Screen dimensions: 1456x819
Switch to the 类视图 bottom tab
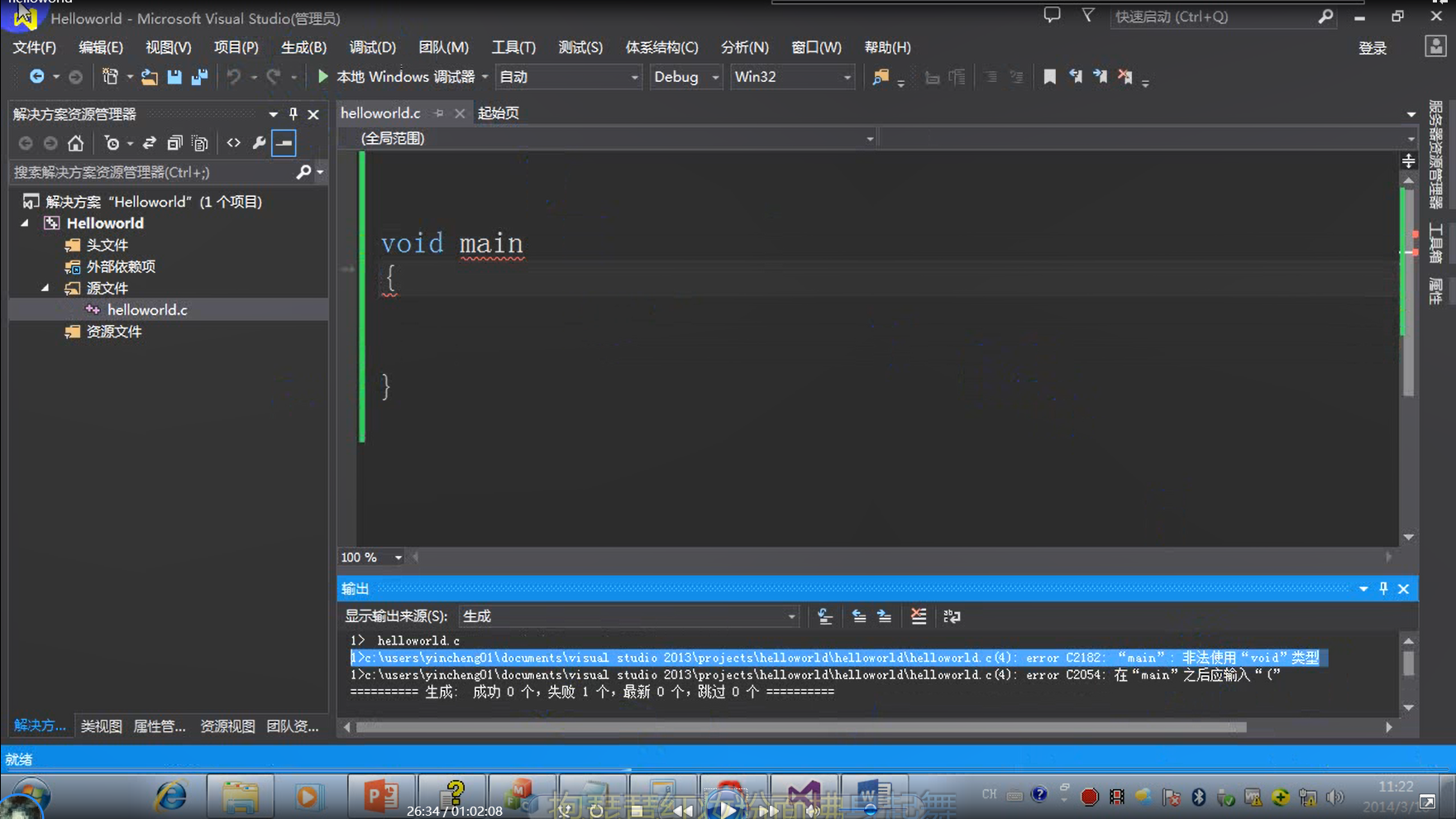[102, 726]
